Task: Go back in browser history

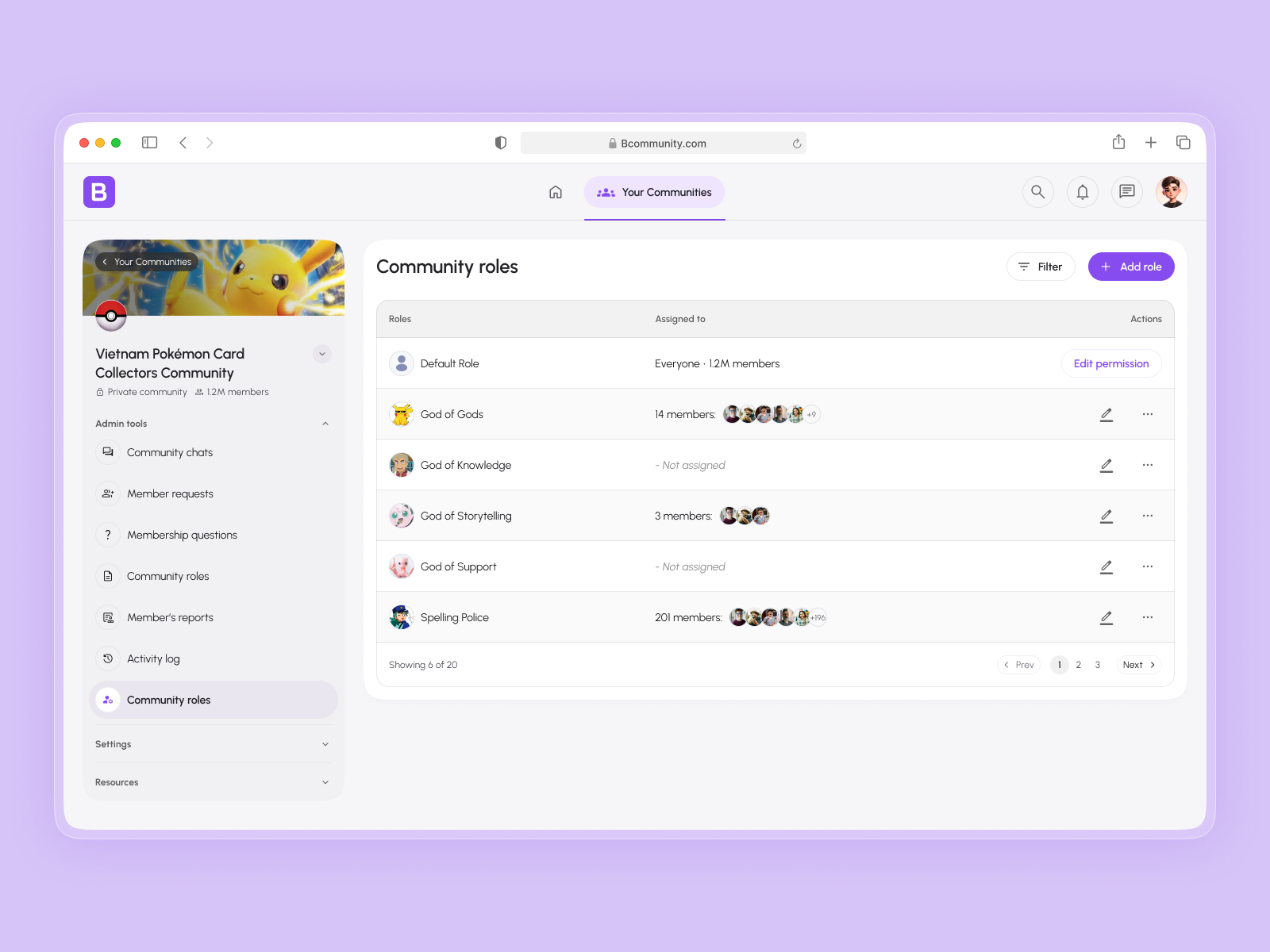Action: [183, 143]
